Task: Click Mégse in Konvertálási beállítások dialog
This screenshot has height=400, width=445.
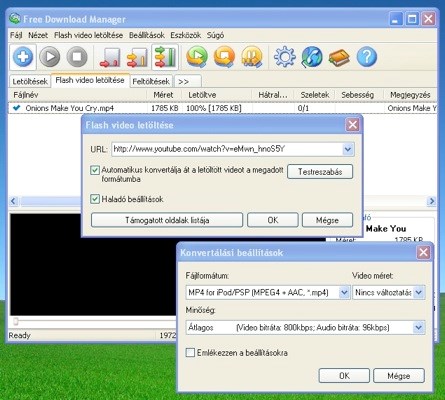Action: click(x=399, y=376)
